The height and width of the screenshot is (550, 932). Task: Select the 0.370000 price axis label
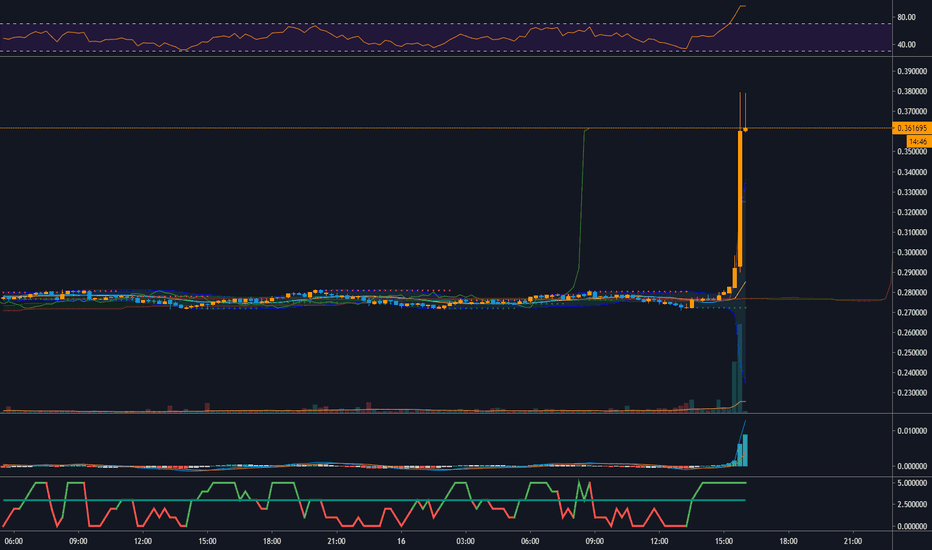coord(912,112)
